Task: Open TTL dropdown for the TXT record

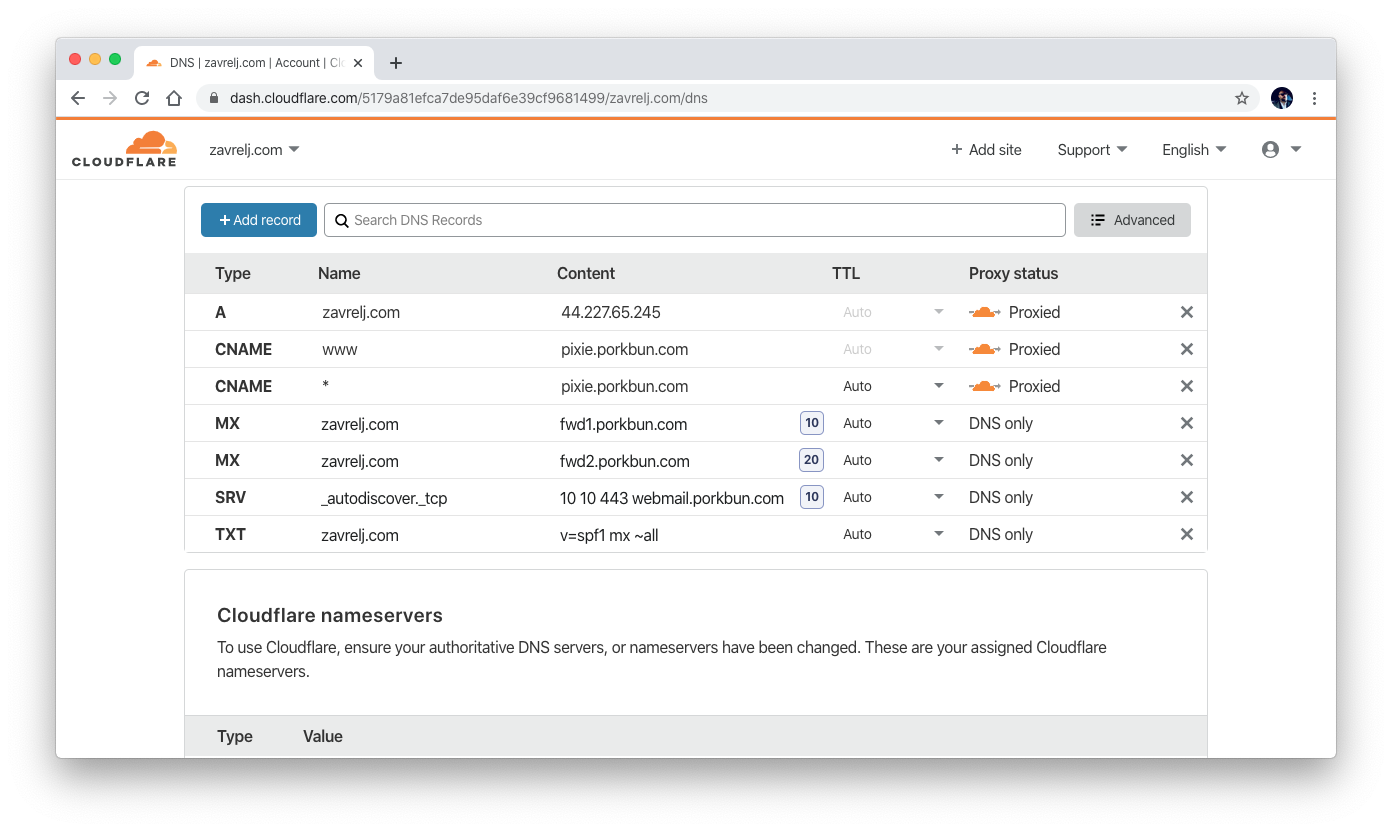Action: [x=892, y=534]
